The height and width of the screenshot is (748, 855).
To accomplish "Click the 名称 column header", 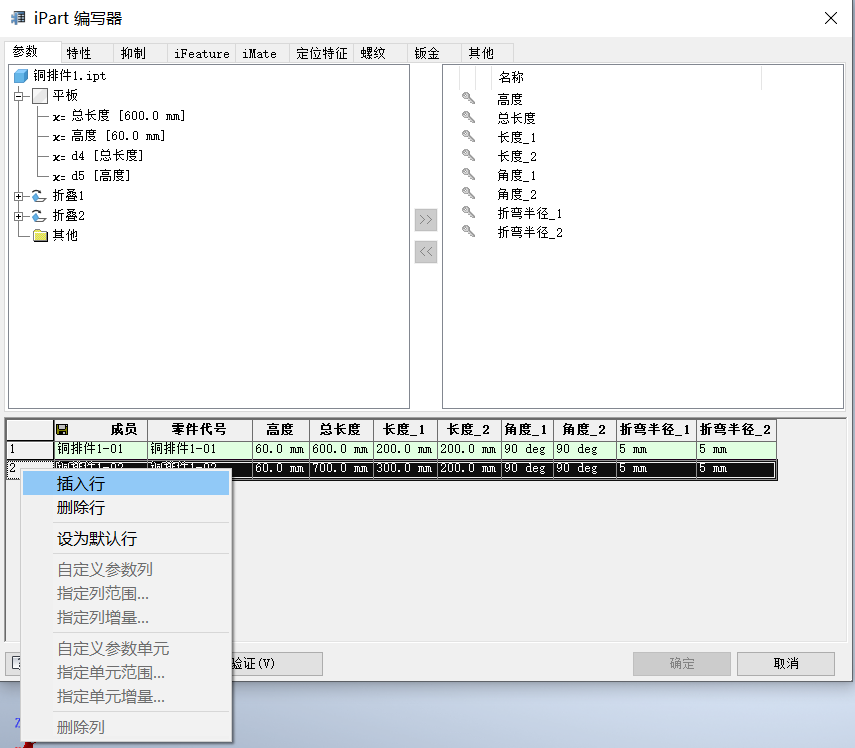I will pyautogui.click(x=626, y=77).
